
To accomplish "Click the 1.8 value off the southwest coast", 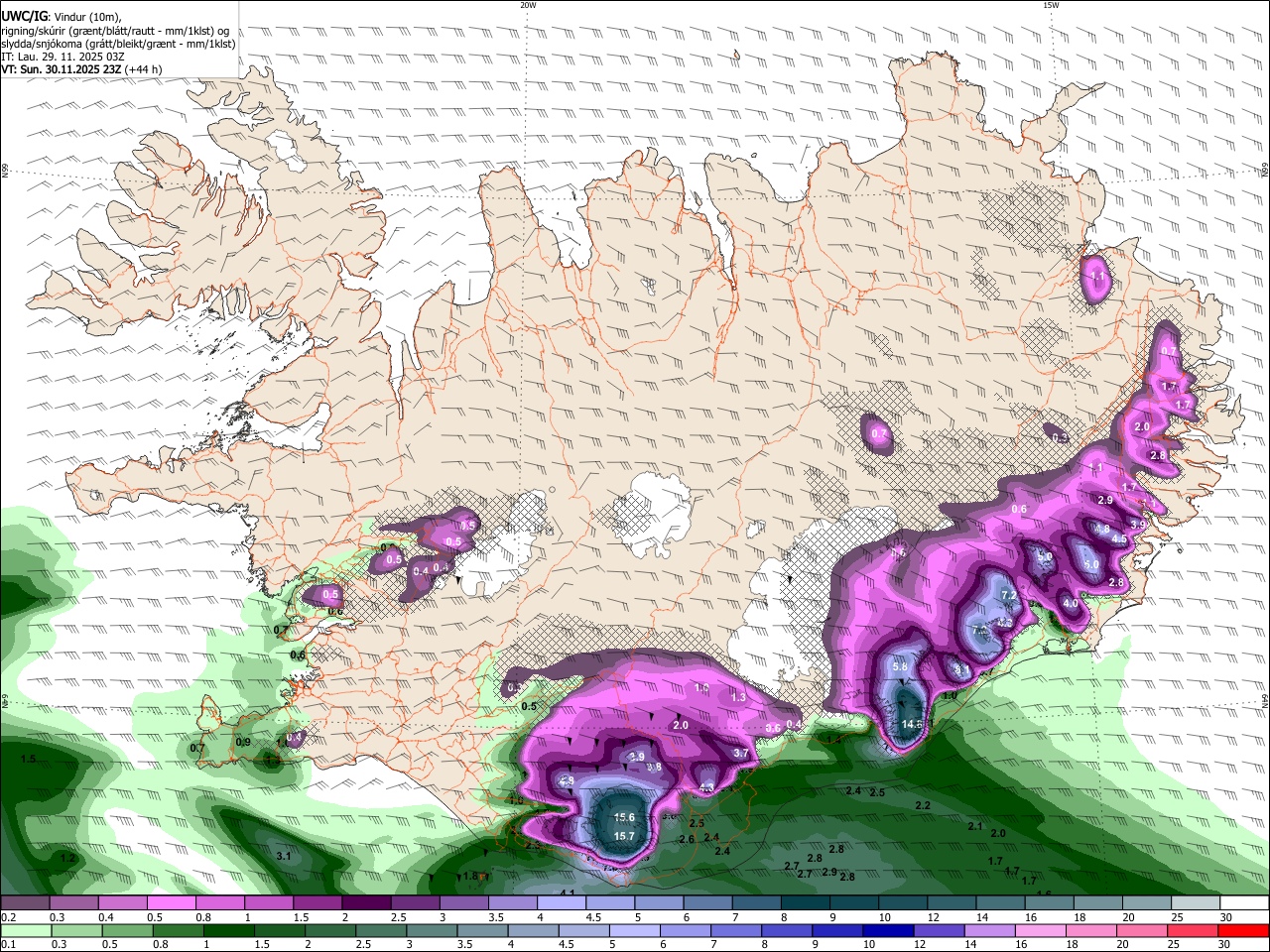I will tap(471, 877).
